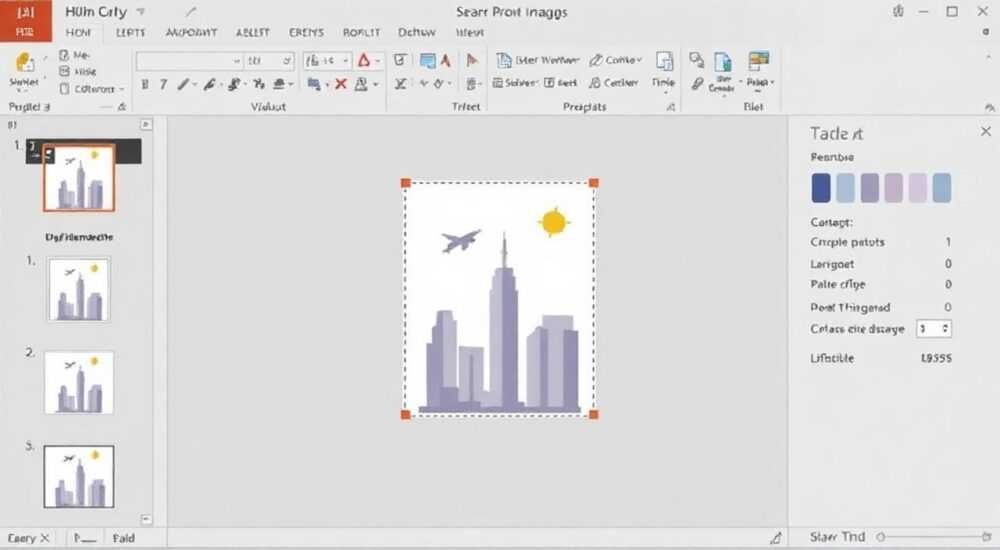Image resolution: width=1000 pixels, height=550 pixels.
Task: Click the colorful picture icon above Pabgt
Action: click(x=759, y=61)
